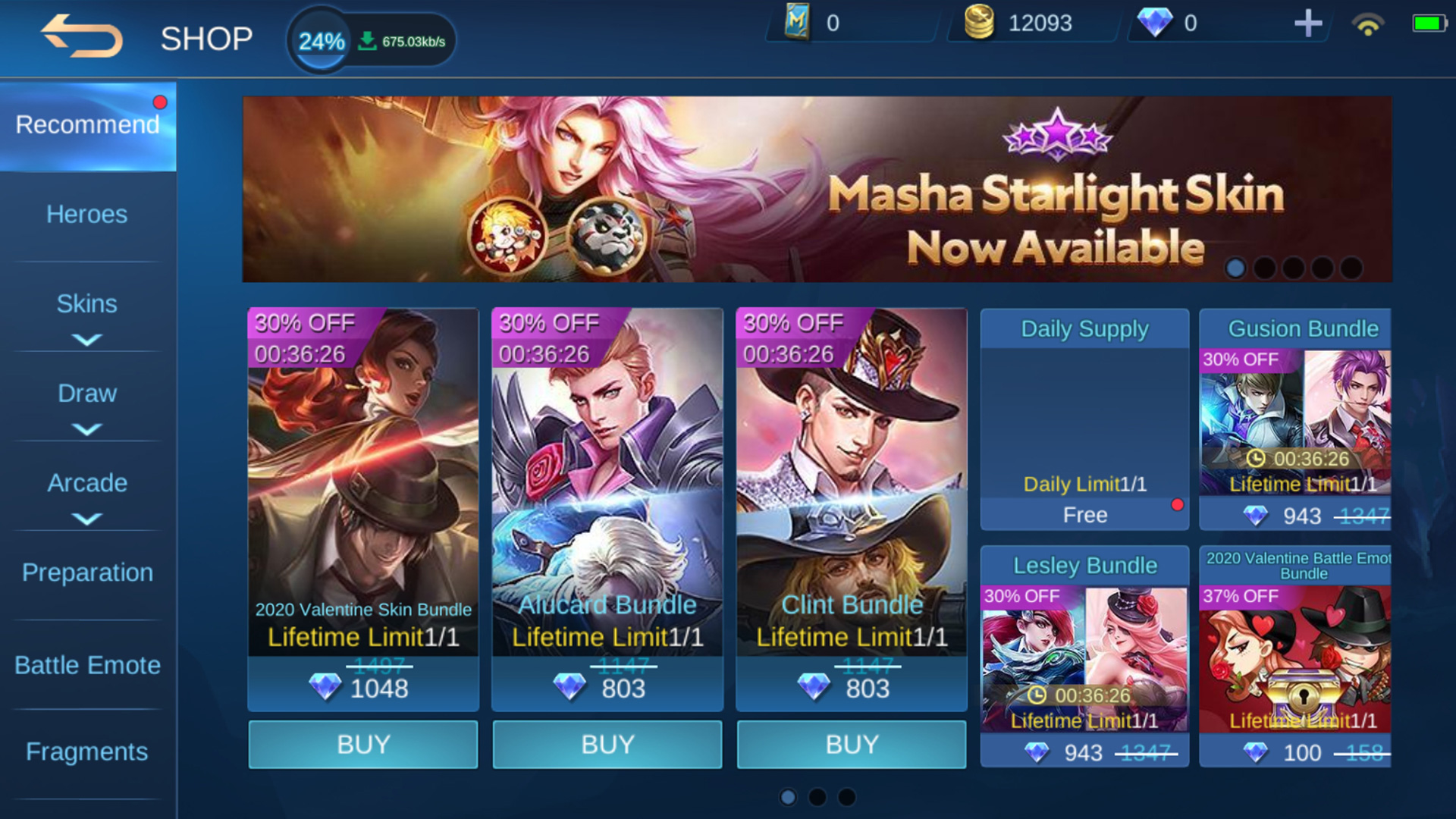Open the Masha Starlight Skin banner

point(817,189)
